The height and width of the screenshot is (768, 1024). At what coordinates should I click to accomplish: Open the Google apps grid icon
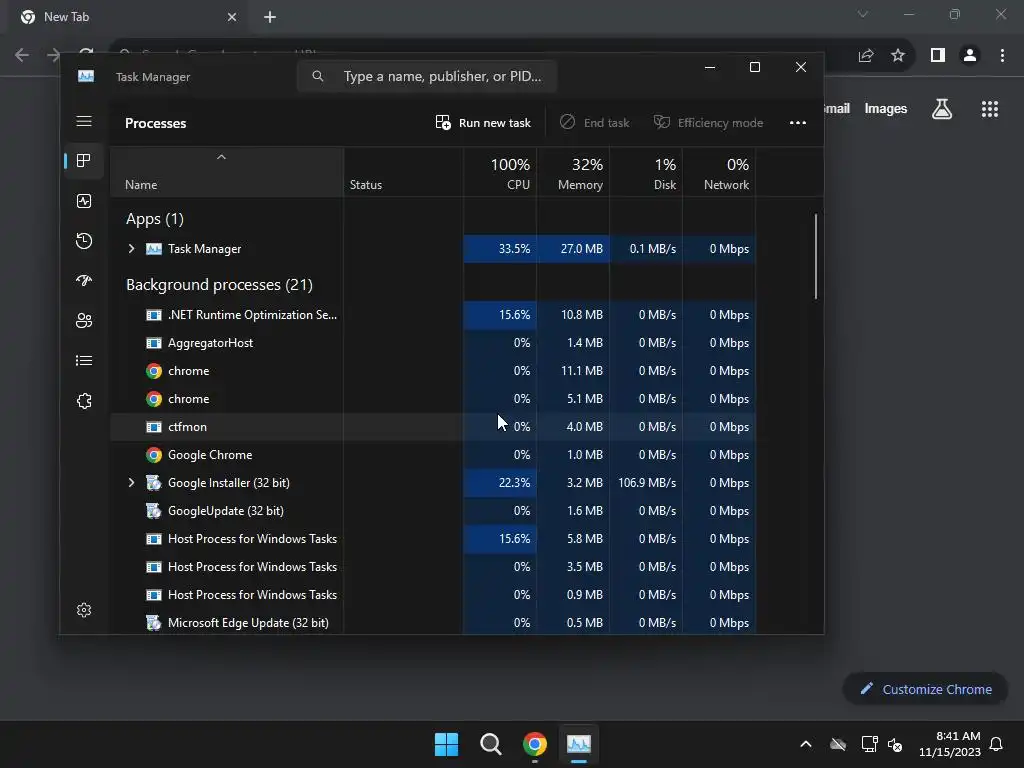click(x=989, y=109)
